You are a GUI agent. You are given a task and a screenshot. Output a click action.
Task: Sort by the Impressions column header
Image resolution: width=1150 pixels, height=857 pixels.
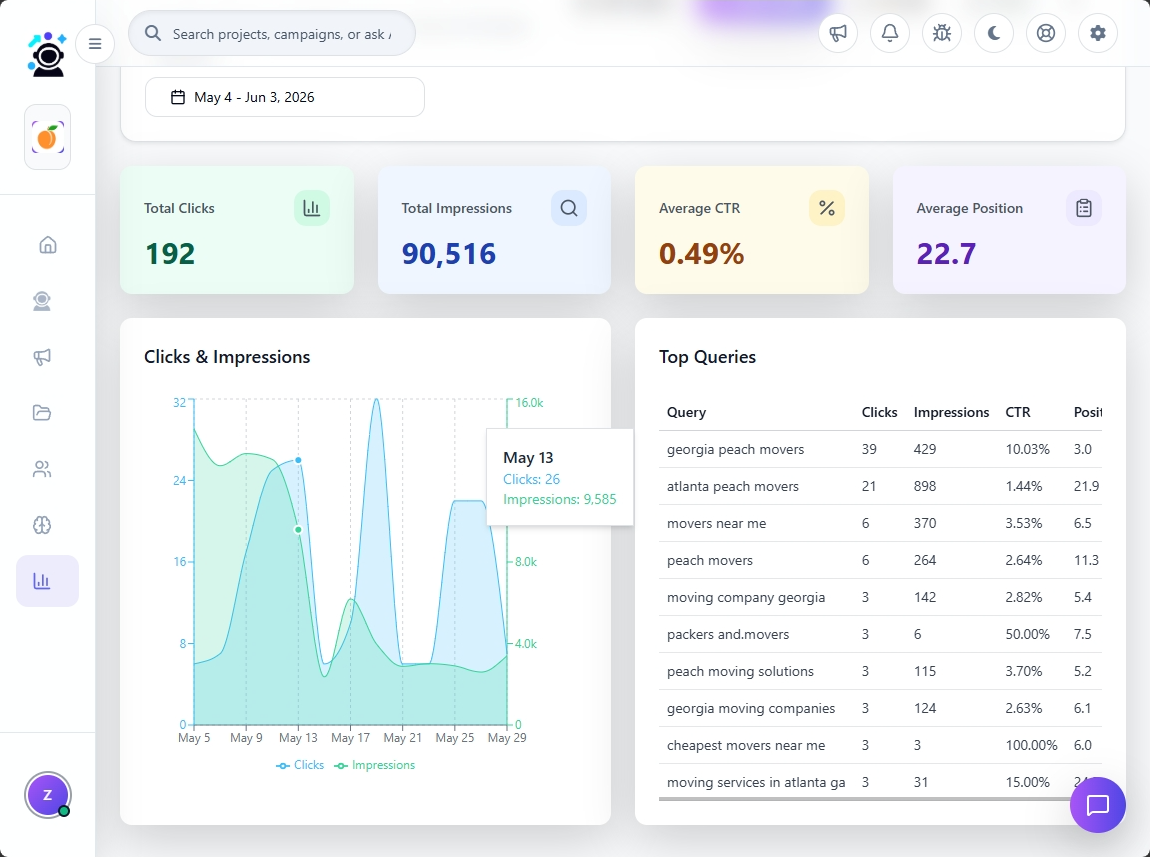(x=951, y=412)
